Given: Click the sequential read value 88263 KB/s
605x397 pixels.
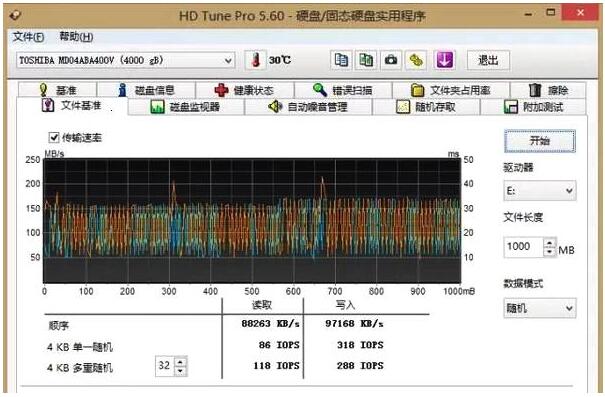Looking at the screenshot, I should pyautogui.click(x=270, y=323).
